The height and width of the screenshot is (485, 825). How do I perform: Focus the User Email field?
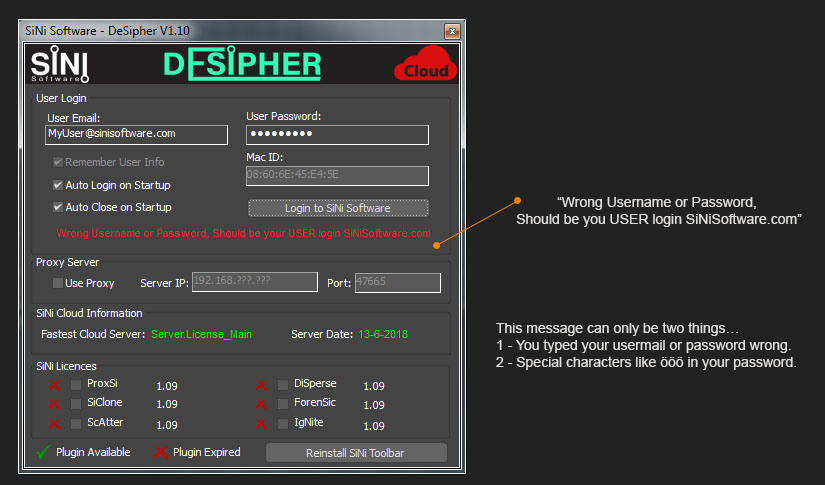point(136,134)
